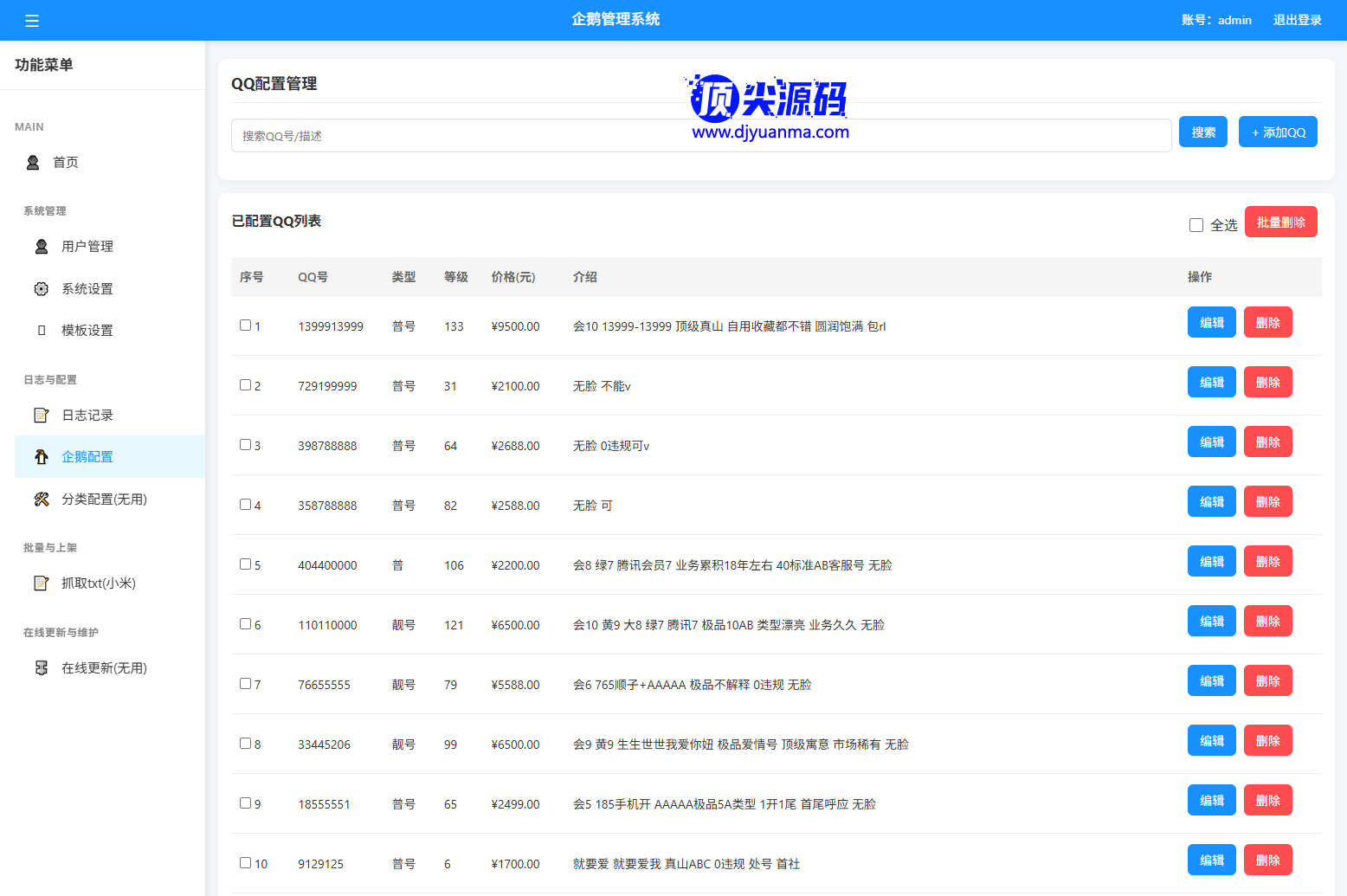Click the 企鹅配置 penguin icon
Viewport: 1347px width, 896px height.
(42, 457)
